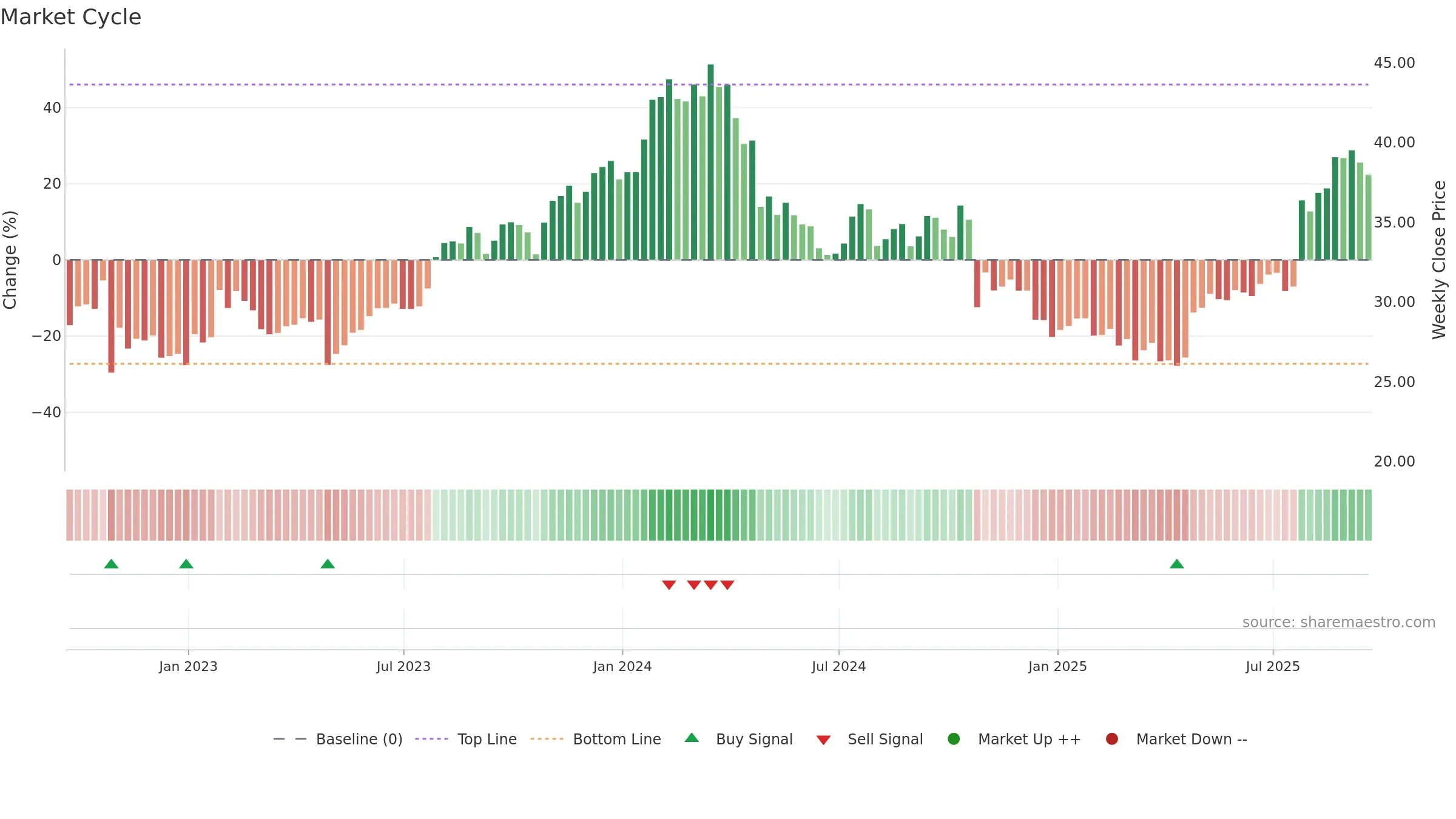Click the 40.00 price axis label
The image size is (1456, 819).
point(1395,143)
